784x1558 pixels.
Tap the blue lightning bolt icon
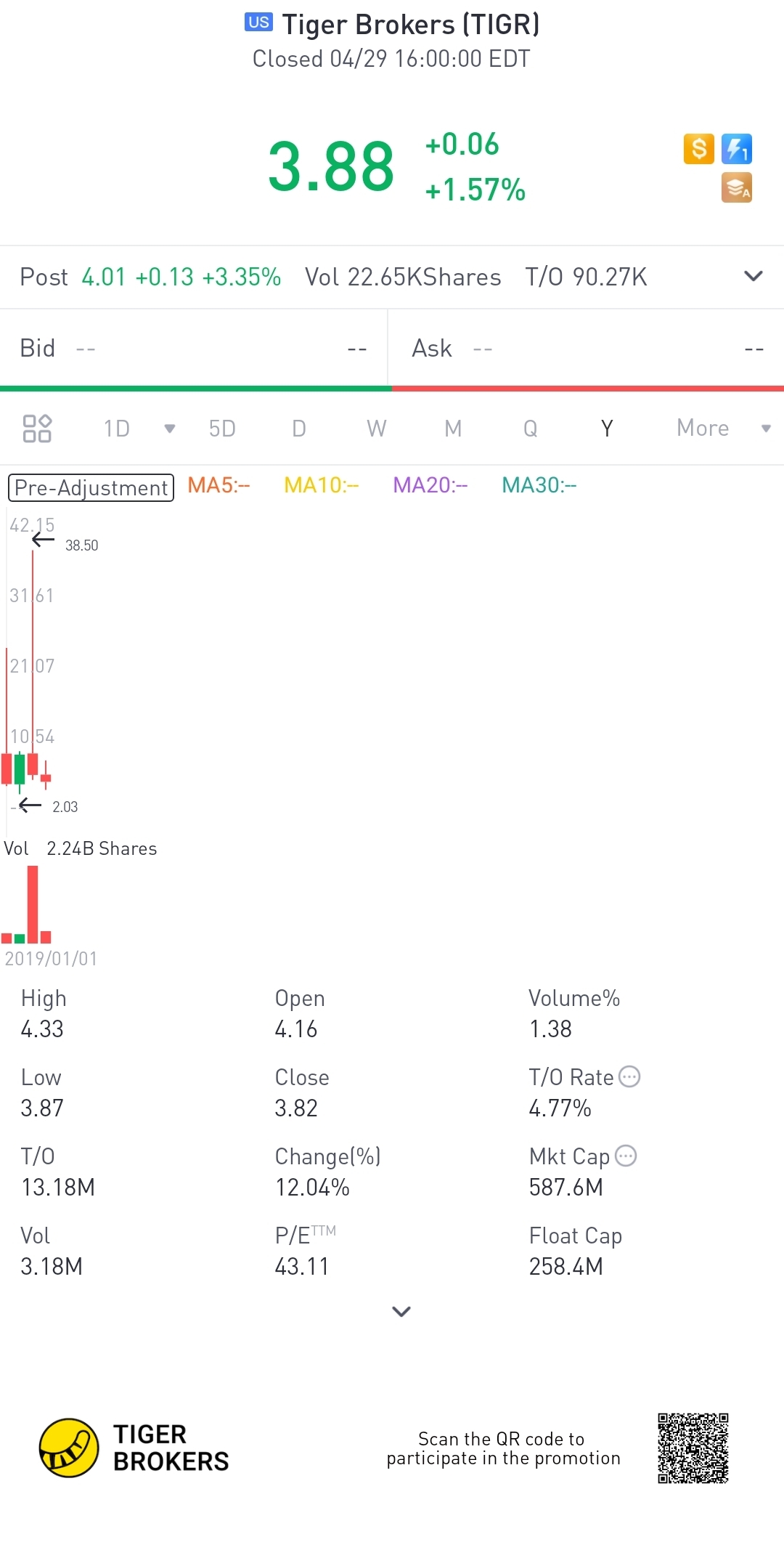tap(736, 150)
